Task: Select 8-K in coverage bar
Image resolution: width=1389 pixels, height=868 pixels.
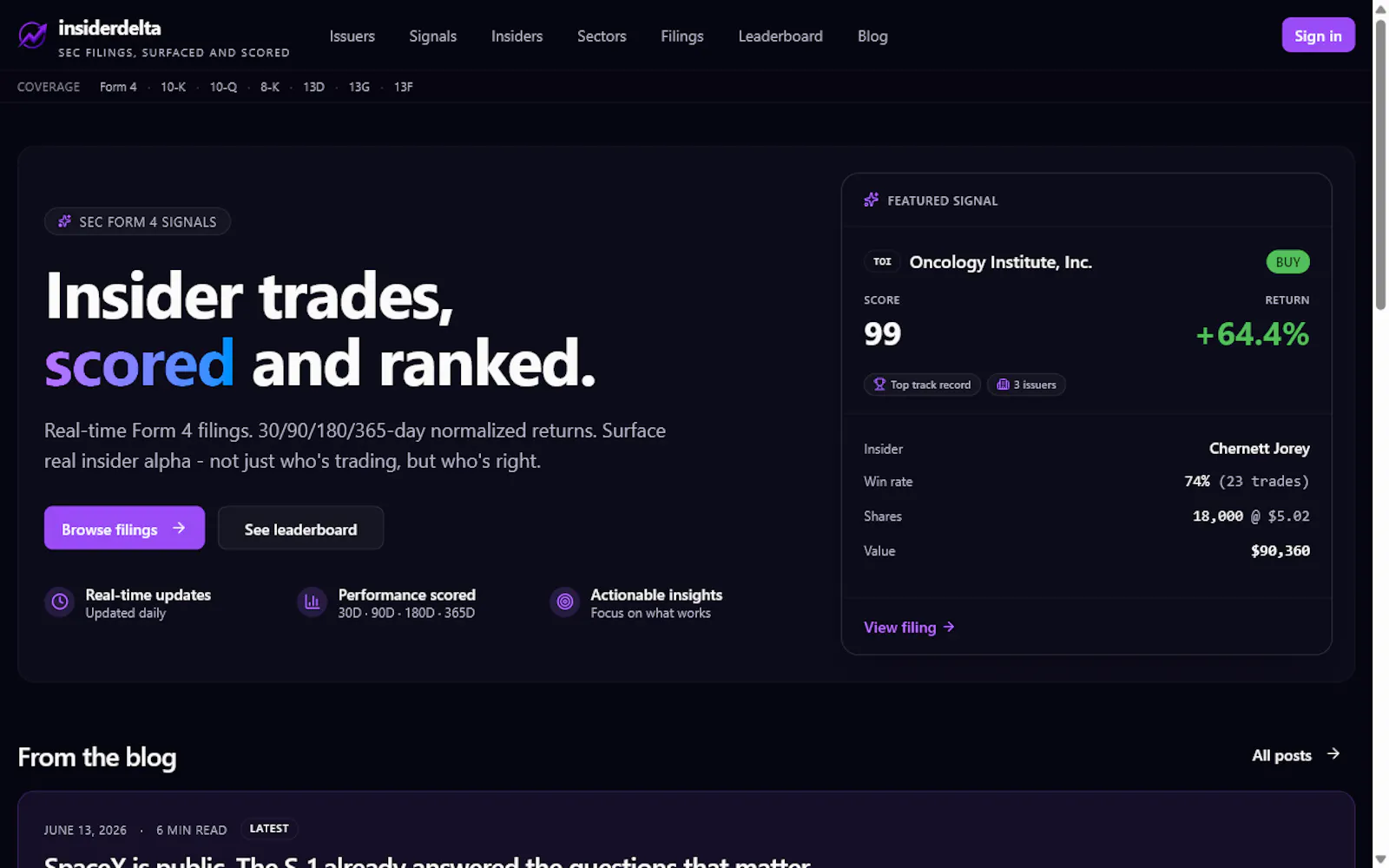Action: [270, 87]
